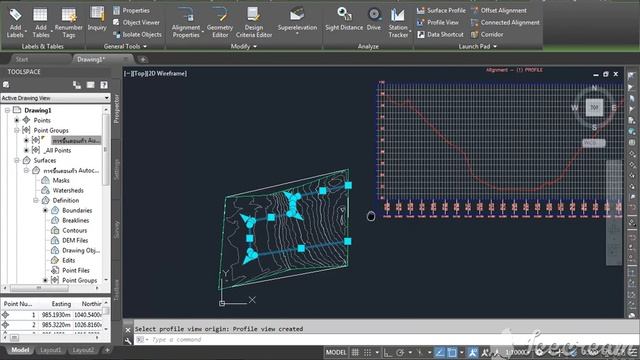Viewport: 640px width, 360px height.
Task: Select the _All Points tree item
Action: pyautogui.click(x=57, y=150)
